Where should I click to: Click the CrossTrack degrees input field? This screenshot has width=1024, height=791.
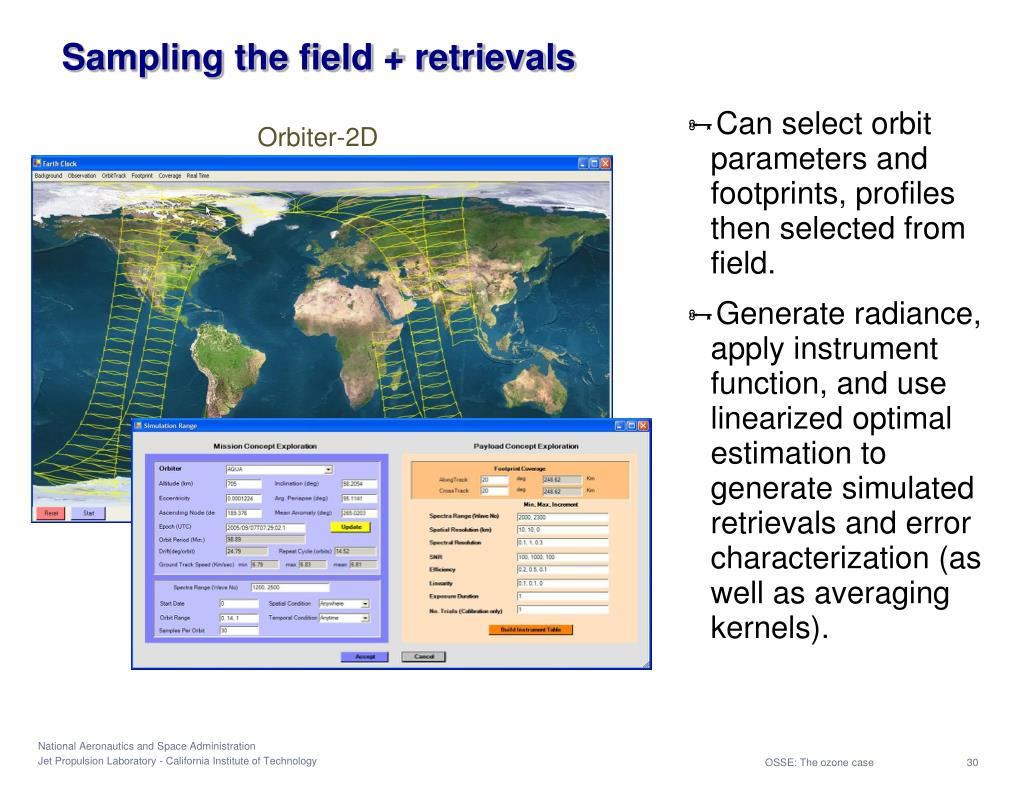(x=494, y=491)
